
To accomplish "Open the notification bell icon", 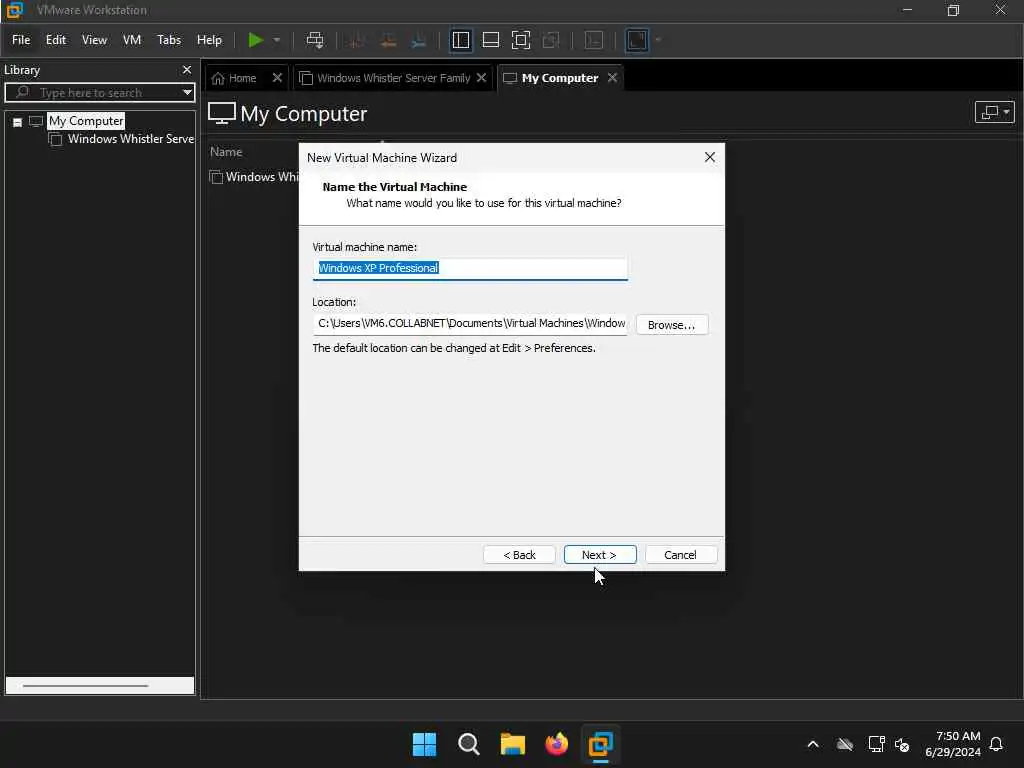I will click(x=997, y=744).
